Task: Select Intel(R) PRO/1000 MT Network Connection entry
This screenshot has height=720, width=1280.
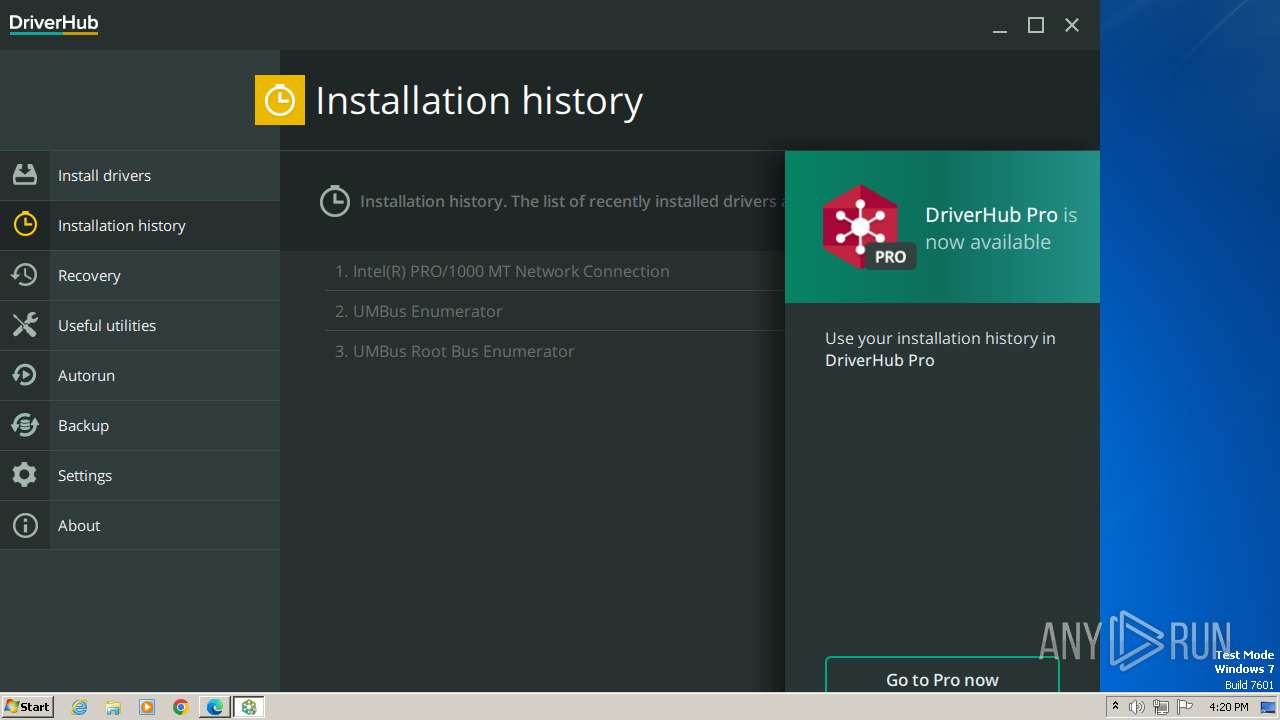Action: pos(555,271)
